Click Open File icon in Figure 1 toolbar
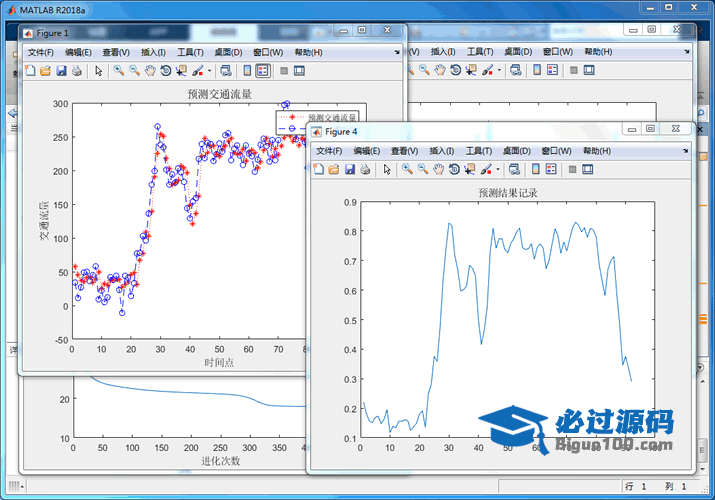The width and height of the screenshot is (715, 500). 45,71
